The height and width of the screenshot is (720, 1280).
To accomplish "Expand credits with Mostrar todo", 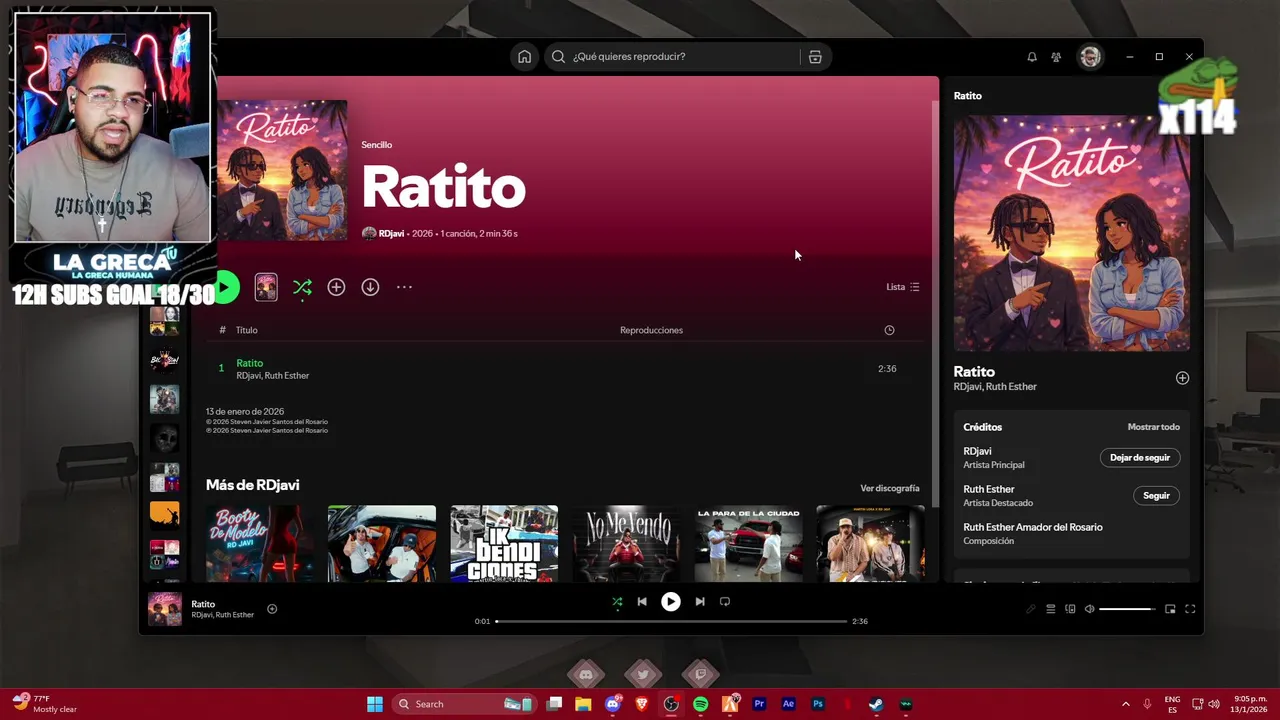I will tap(1154, 427).
